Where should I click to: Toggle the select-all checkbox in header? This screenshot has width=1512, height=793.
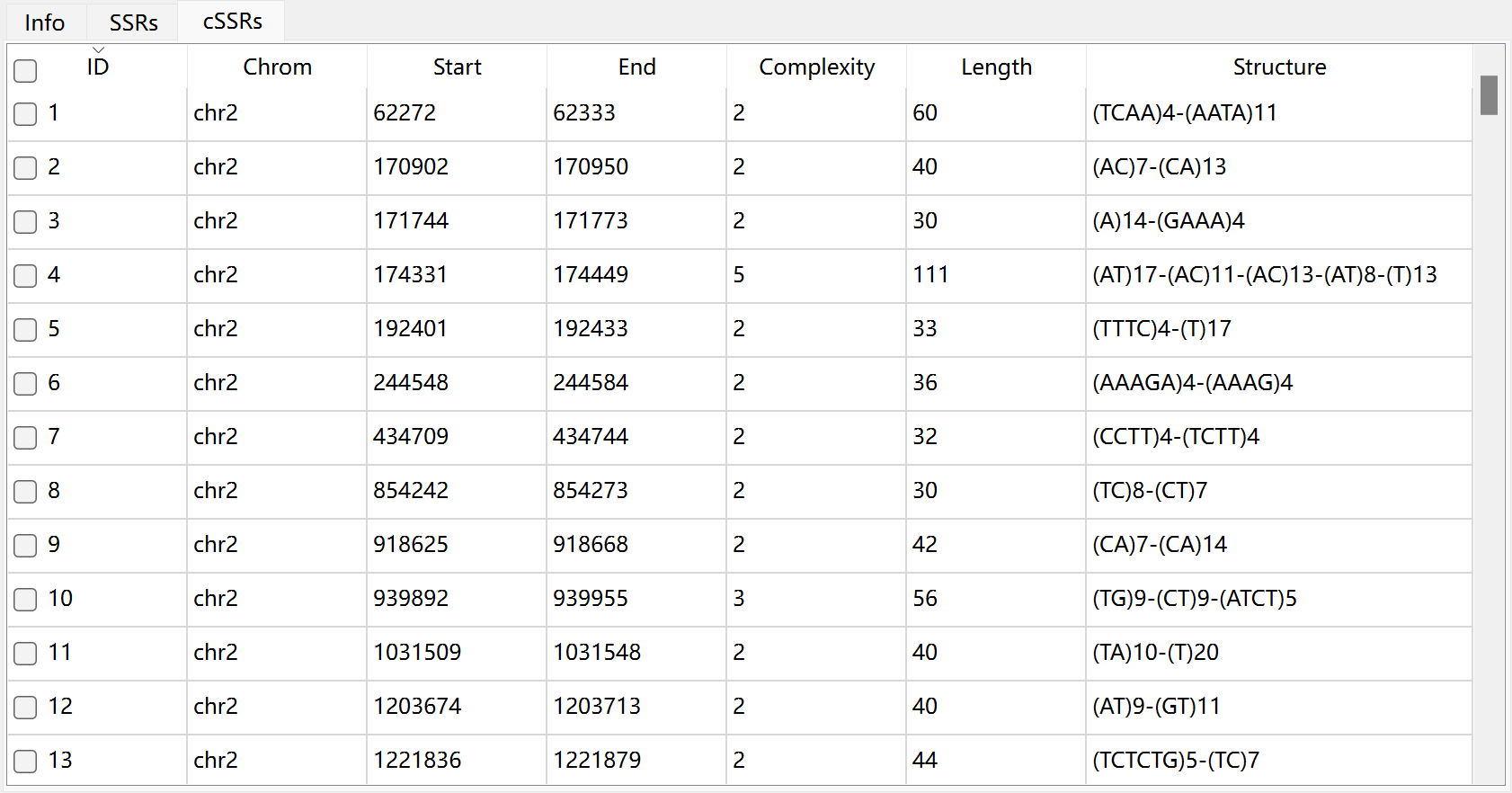pos(25,70)
